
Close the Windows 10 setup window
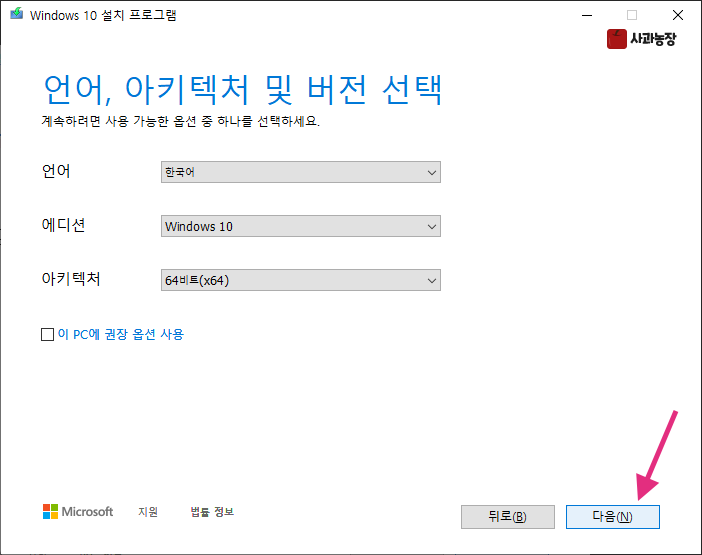tap(678, 15)
